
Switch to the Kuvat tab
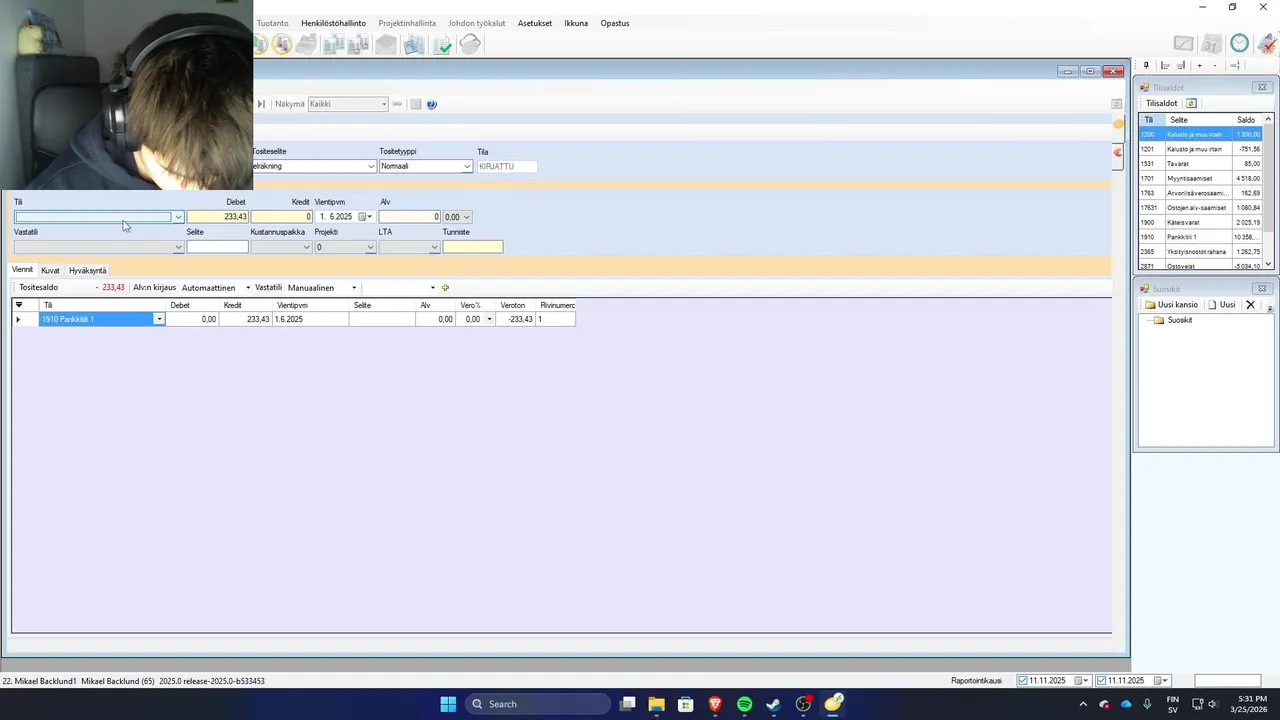[x=50, y=270]
